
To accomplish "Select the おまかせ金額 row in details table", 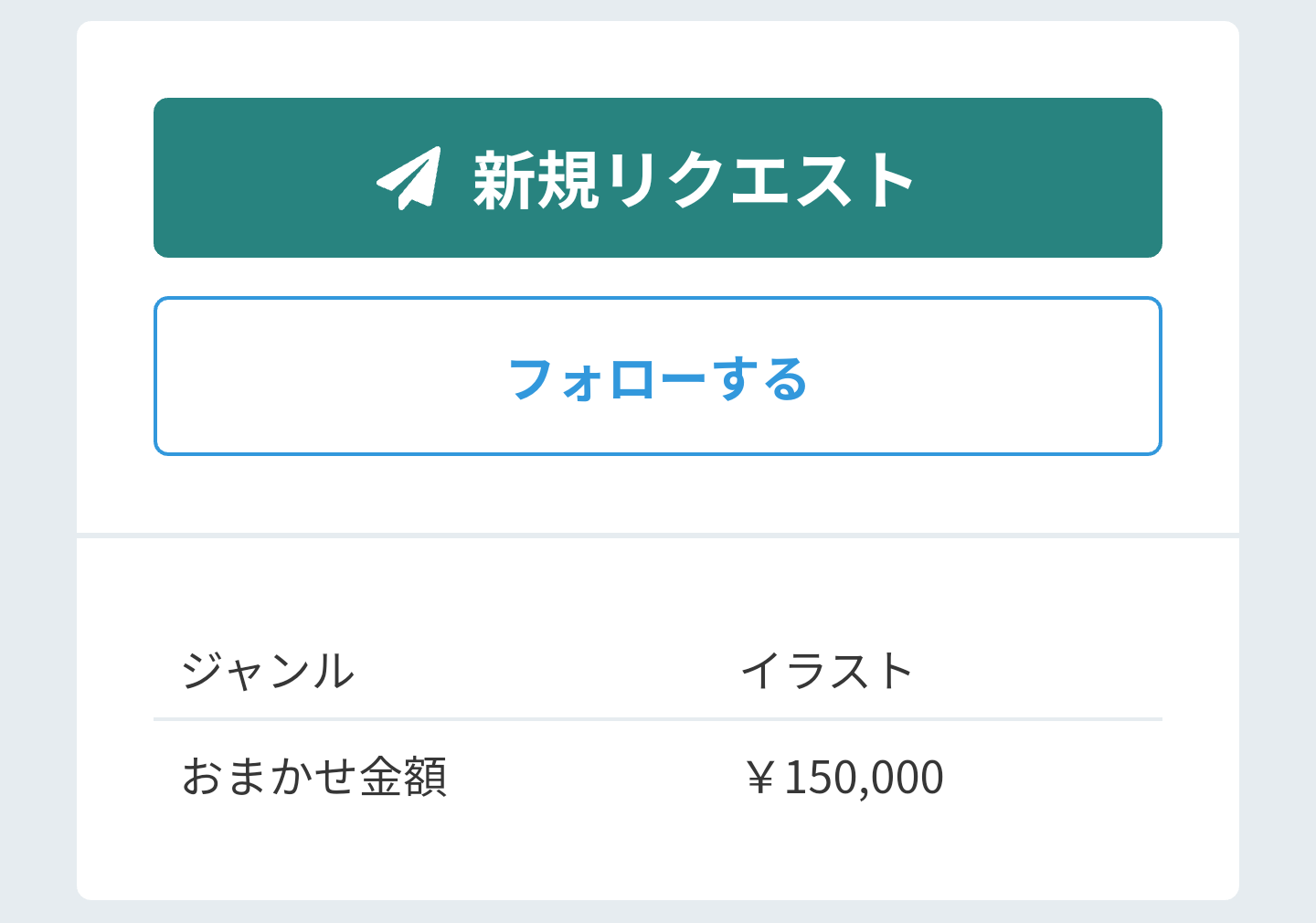I will tap(658, 777).
